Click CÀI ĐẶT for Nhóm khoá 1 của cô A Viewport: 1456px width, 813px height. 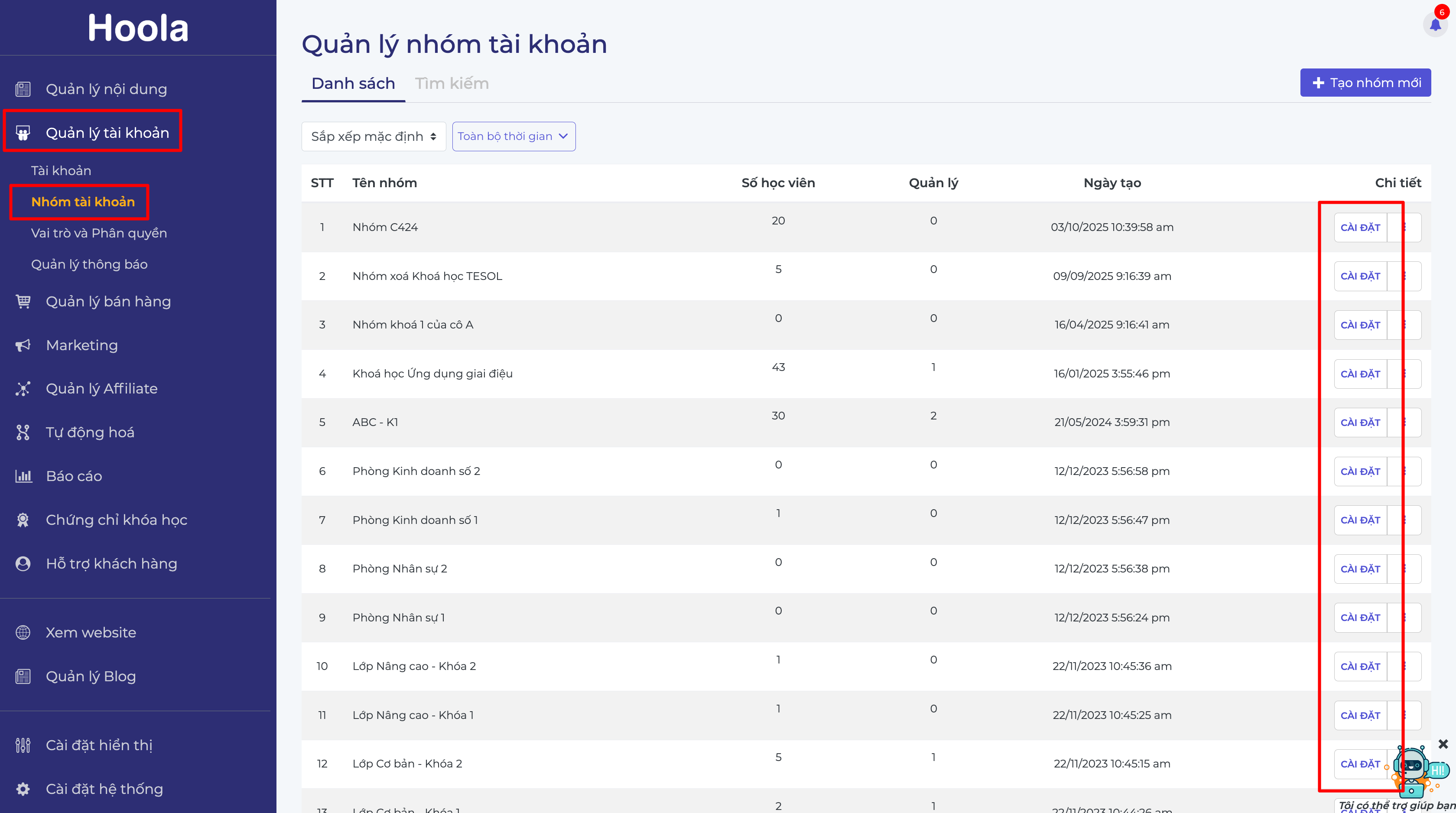click(x=1360, y=325)
